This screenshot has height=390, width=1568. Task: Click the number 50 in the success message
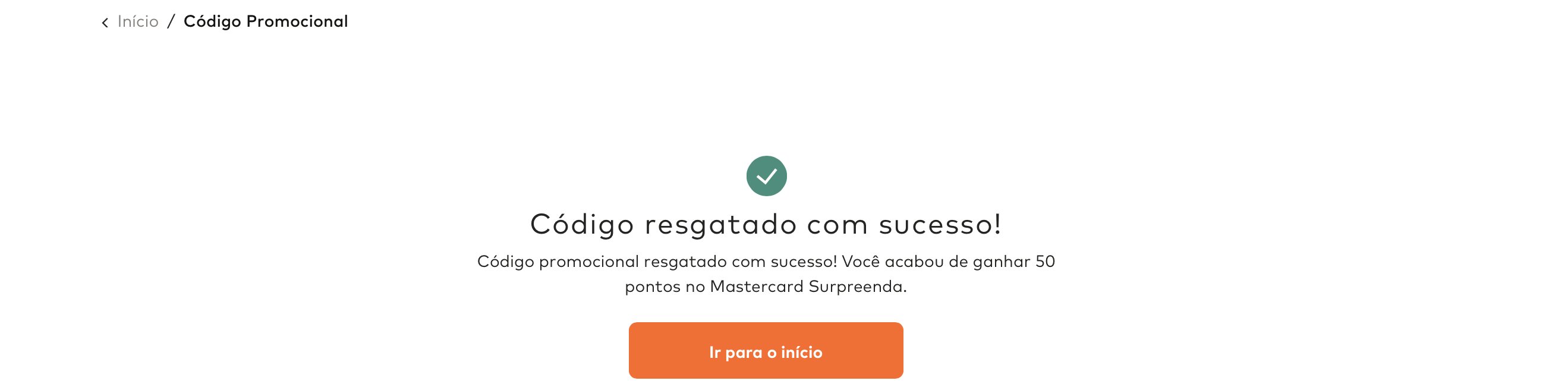click(1045, 262)
